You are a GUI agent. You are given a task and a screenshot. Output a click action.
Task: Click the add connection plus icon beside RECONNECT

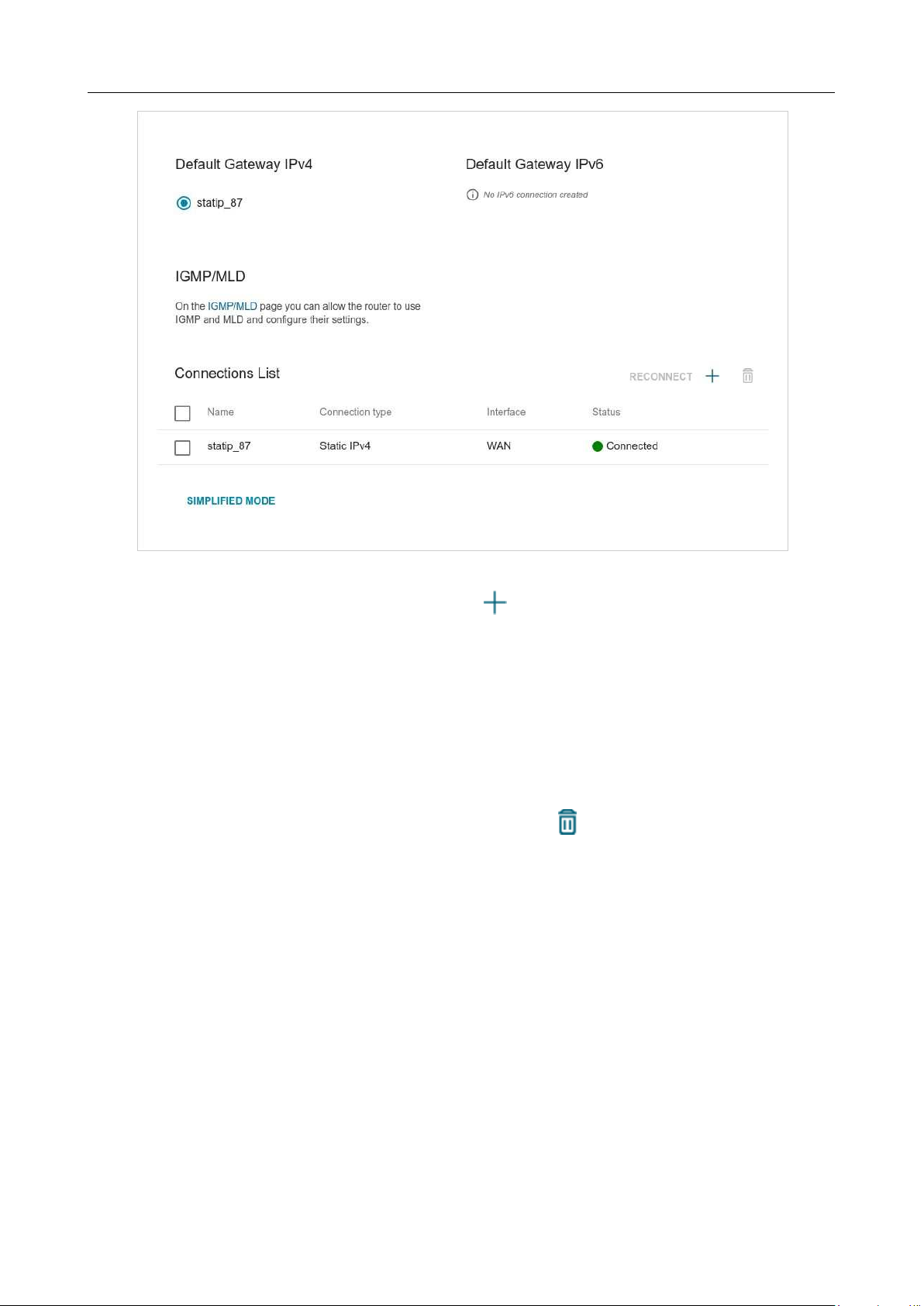click(712, 376)
